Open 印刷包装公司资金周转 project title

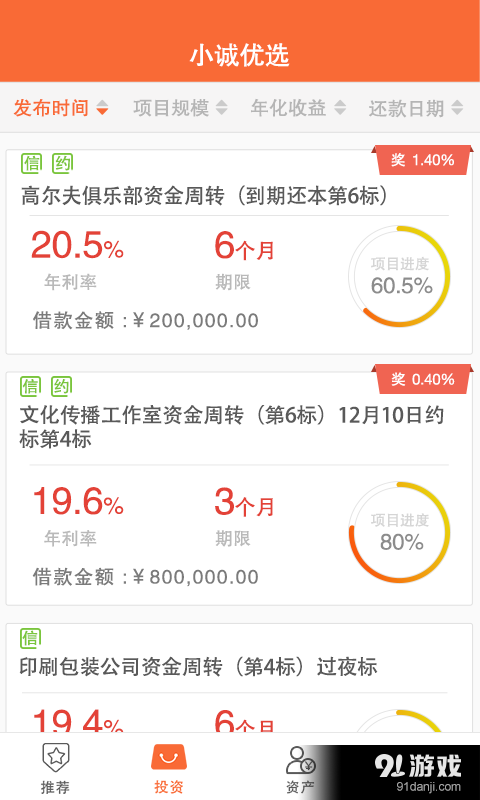pyautogui.click(x=198, y=667)
